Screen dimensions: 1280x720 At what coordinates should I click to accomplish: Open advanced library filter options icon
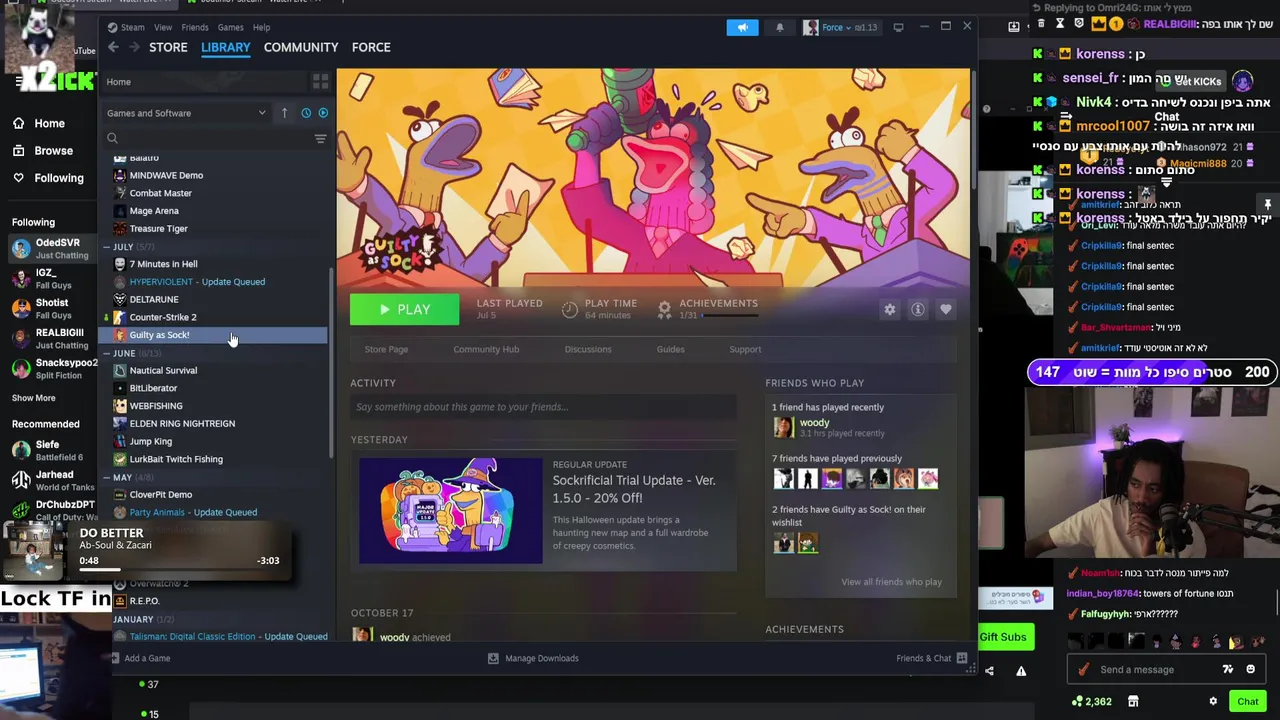(x=320, y=139)
